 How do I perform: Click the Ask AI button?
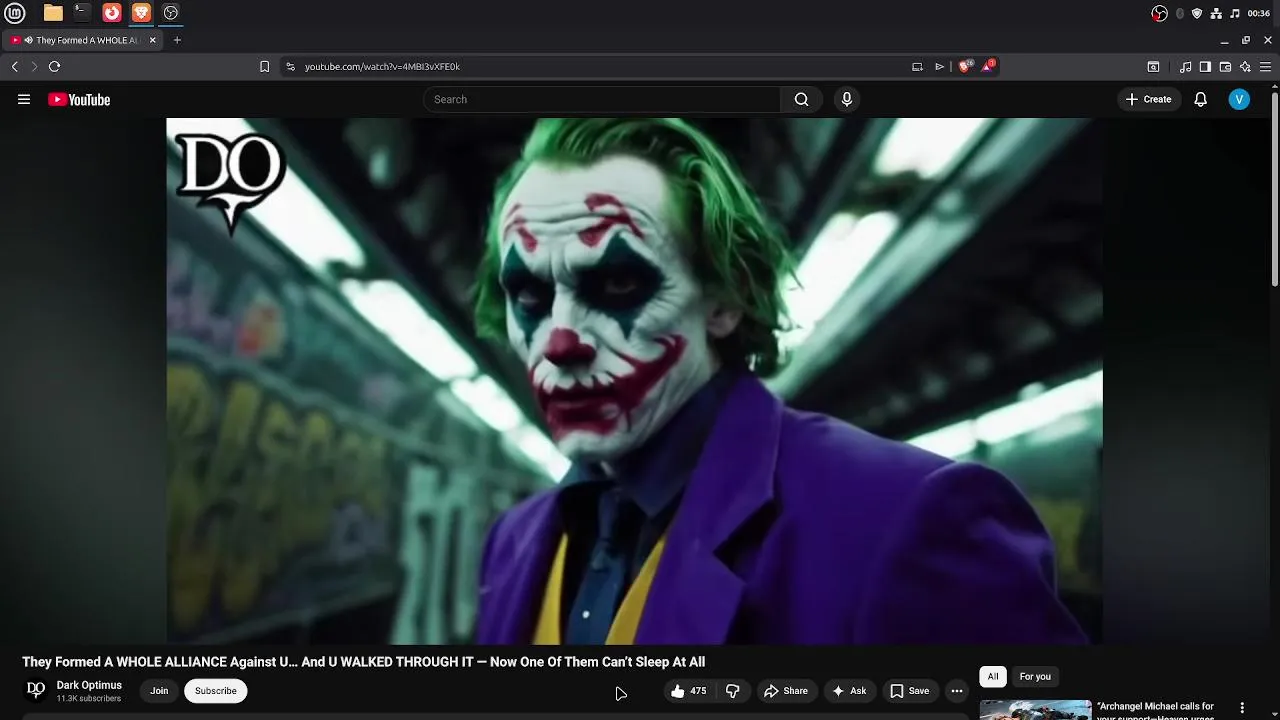tap(849, 691)
